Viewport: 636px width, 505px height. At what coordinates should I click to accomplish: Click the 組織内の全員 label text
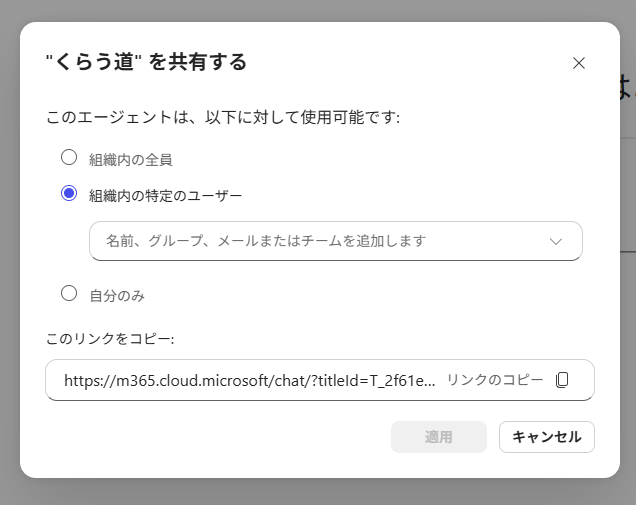pos(131,160)
